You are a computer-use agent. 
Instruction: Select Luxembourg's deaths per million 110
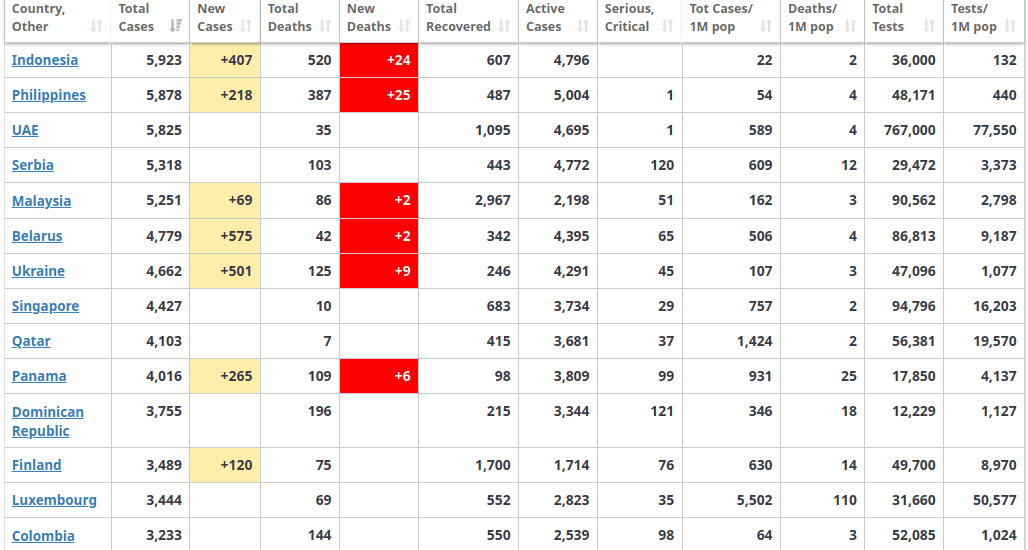pyautogui.click(x=845, y=500)
